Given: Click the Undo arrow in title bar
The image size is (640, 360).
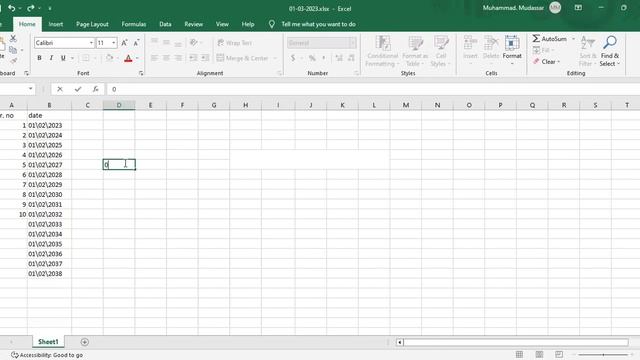Looking at the screenshot, I should (11, 8).
